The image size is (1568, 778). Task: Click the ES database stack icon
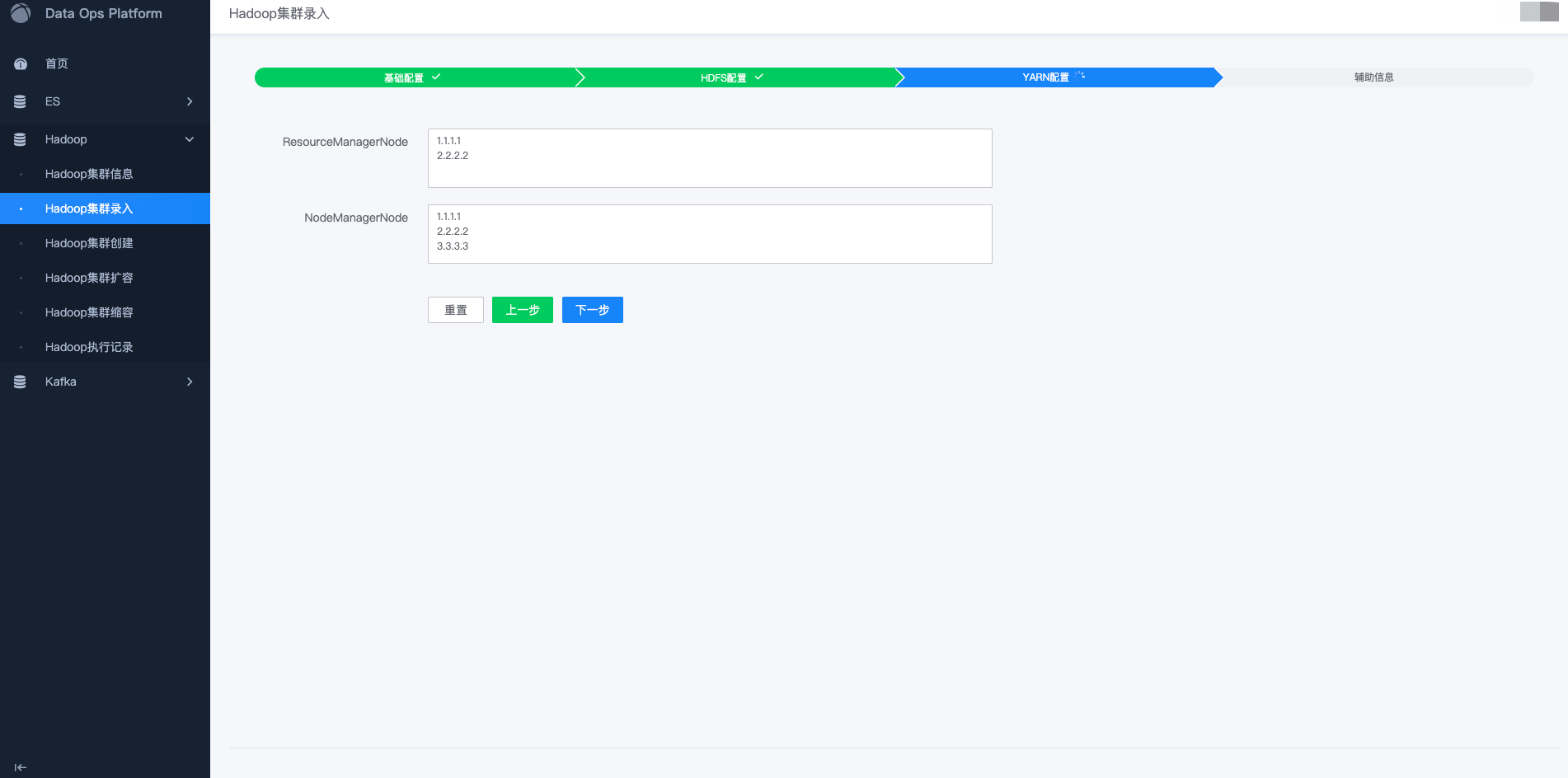click(x=20, y=101)
